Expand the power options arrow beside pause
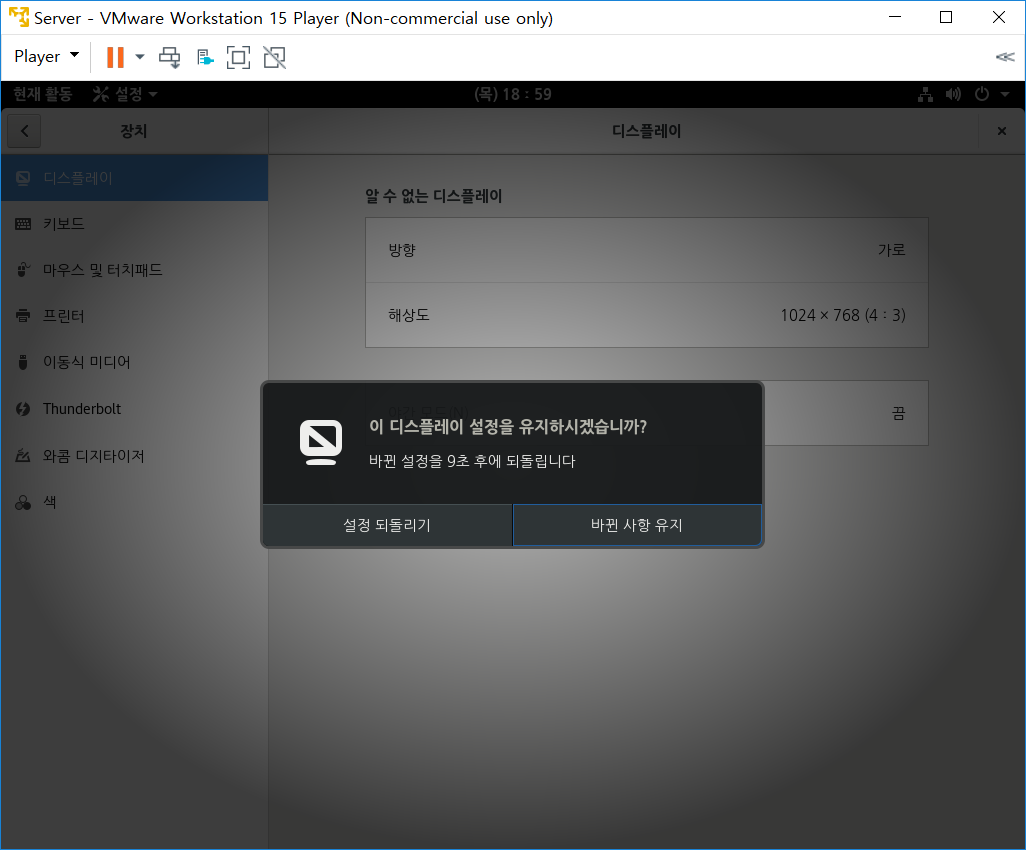The image size is (1026, 850). click(x=139, y=57)
